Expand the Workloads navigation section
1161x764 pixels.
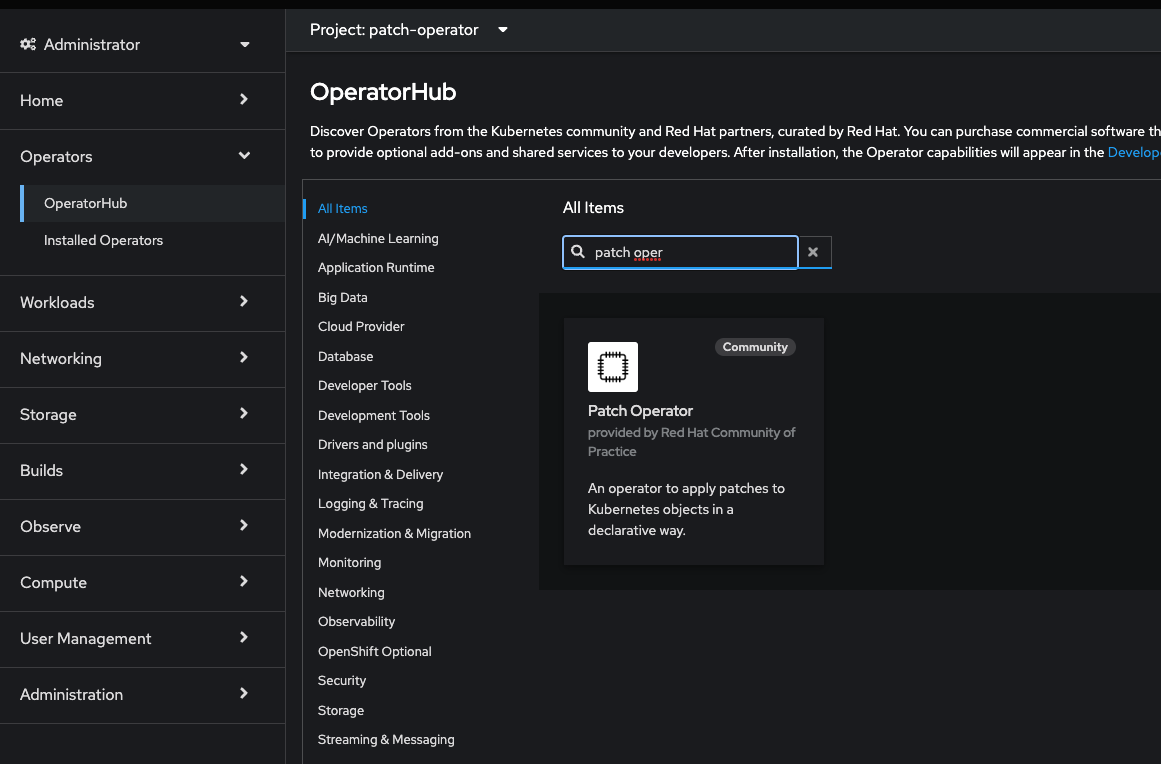tap(244, 302)
